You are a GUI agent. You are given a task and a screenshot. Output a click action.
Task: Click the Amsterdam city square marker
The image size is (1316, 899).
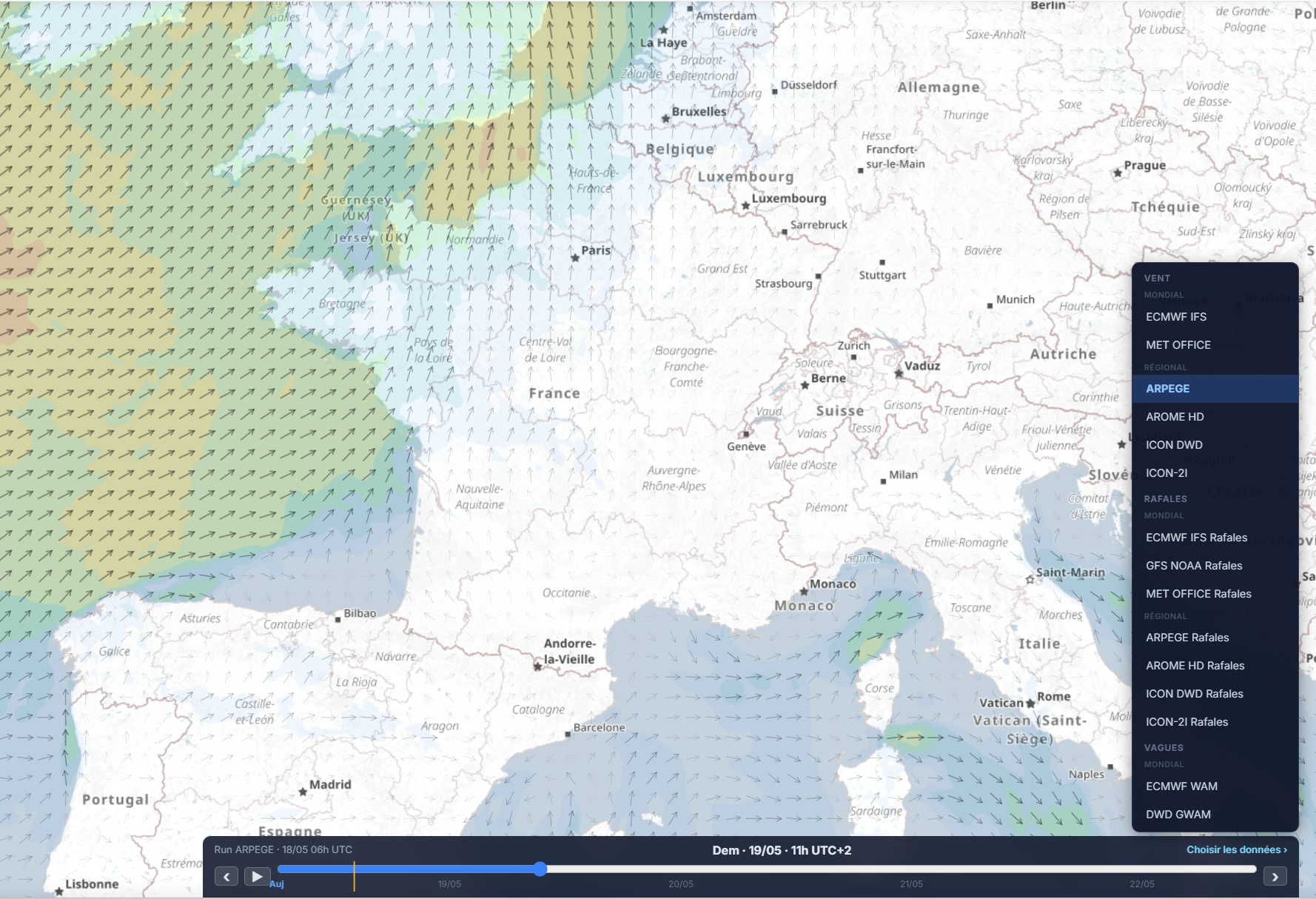click(691, 9)
